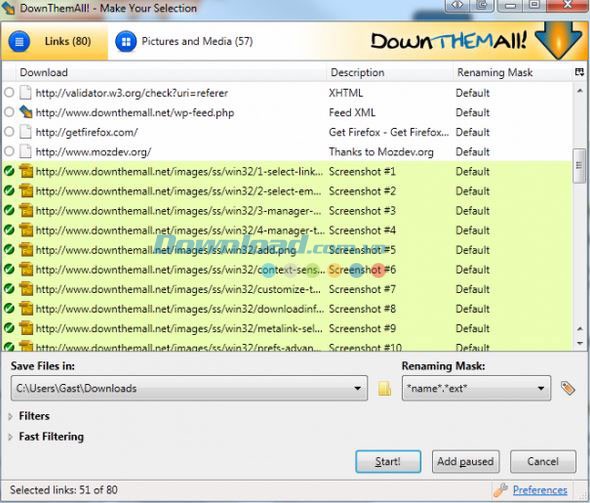590x503 pixels.
Task: Uncheck Screenshot #9 download
Action: (x=9, y=328)
